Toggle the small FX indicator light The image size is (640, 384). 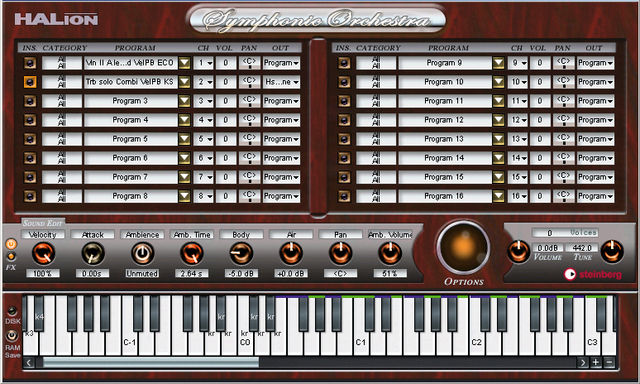11,256
